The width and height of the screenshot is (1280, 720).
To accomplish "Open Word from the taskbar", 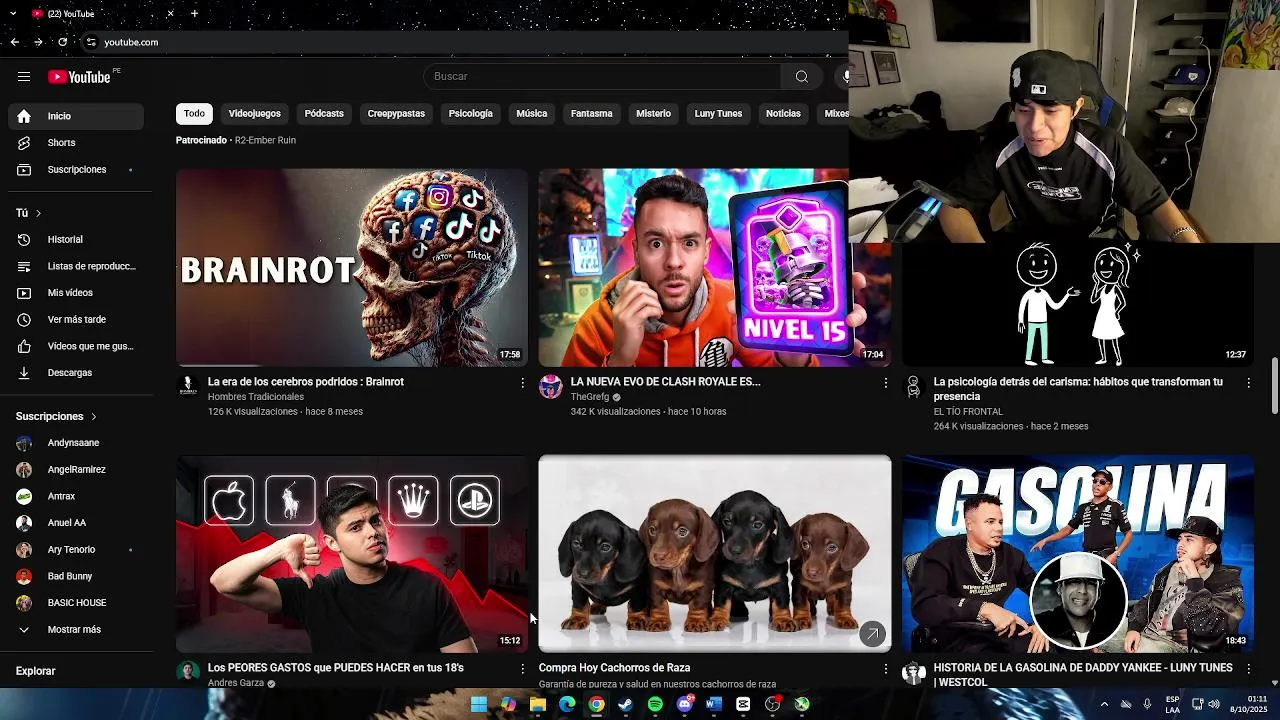I will [713, 704].
